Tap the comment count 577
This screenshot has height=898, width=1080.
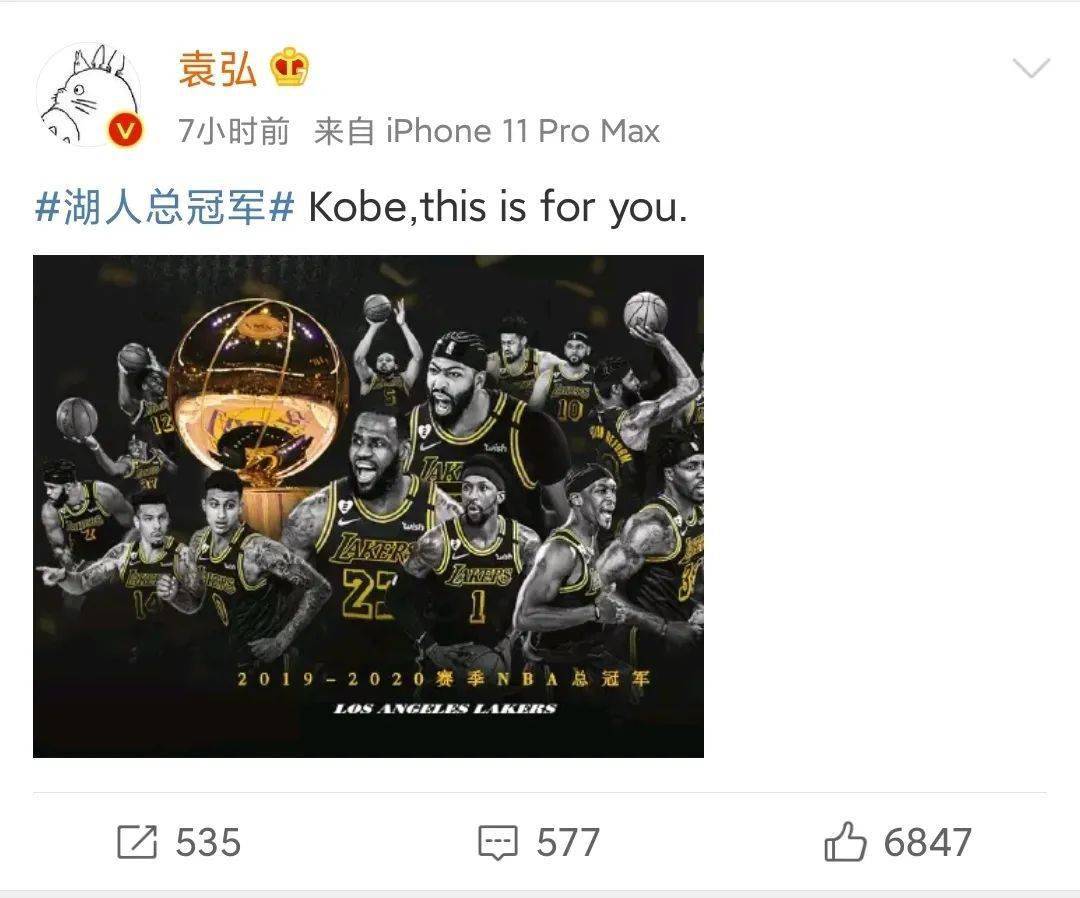click(568, 842)
